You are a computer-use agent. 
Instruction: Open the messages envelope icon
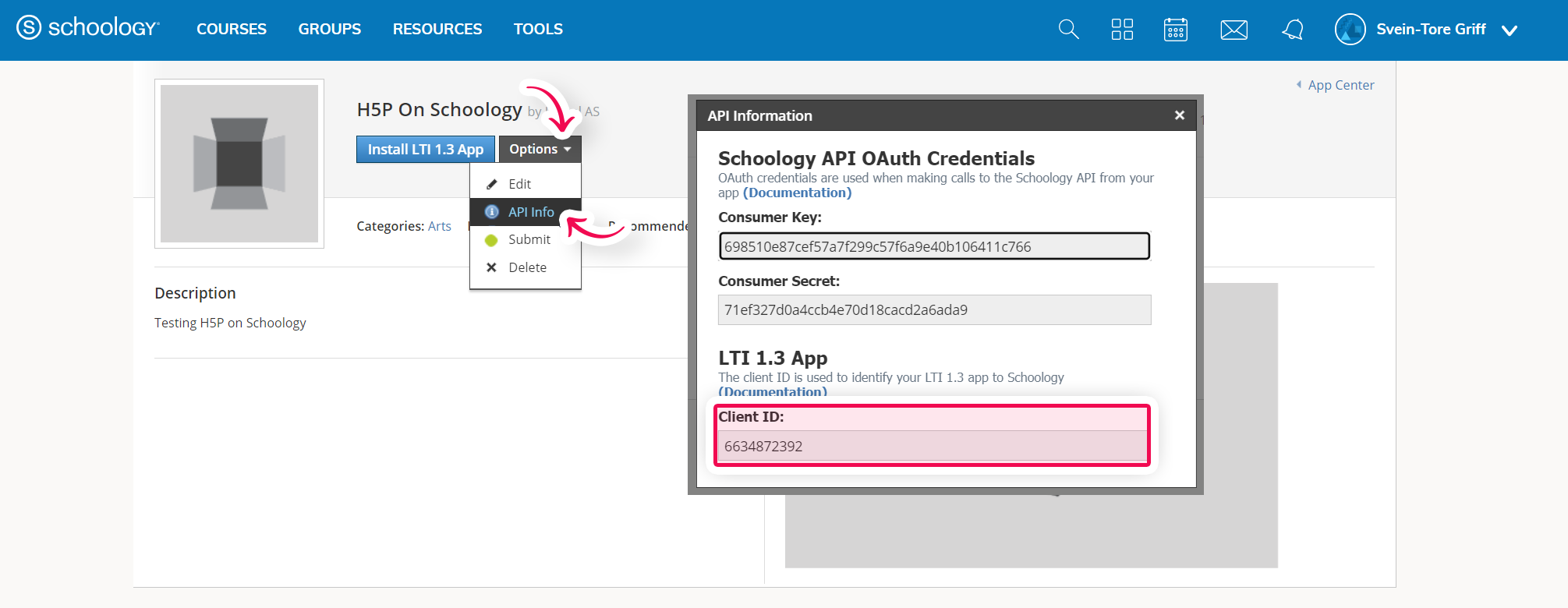(x=1234, y=30)
